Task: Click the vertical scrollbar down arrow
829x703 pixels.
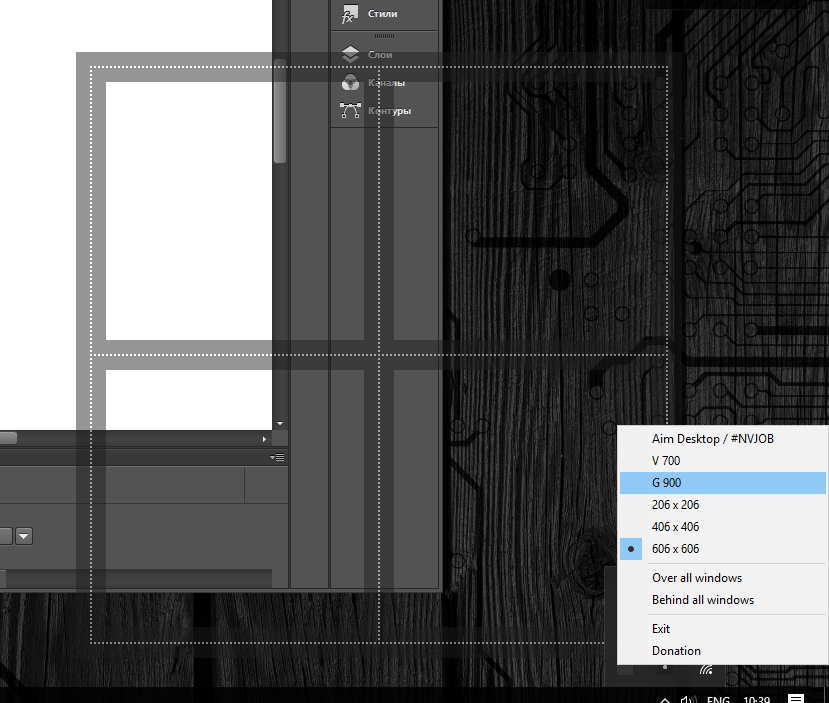Action: click(280, 423)
